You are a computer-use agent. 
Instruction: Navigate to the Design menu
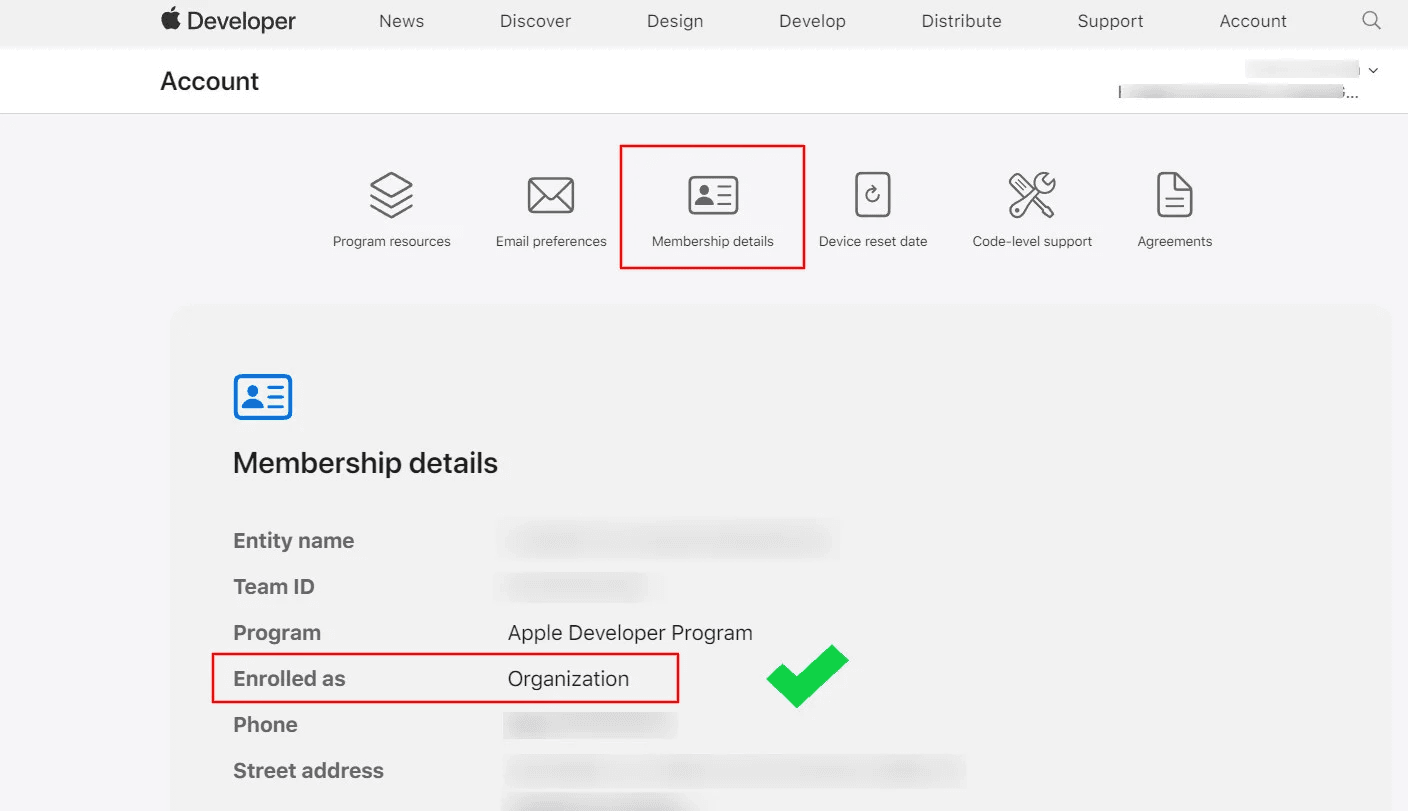pyautogui.click(x=675, y=21)
